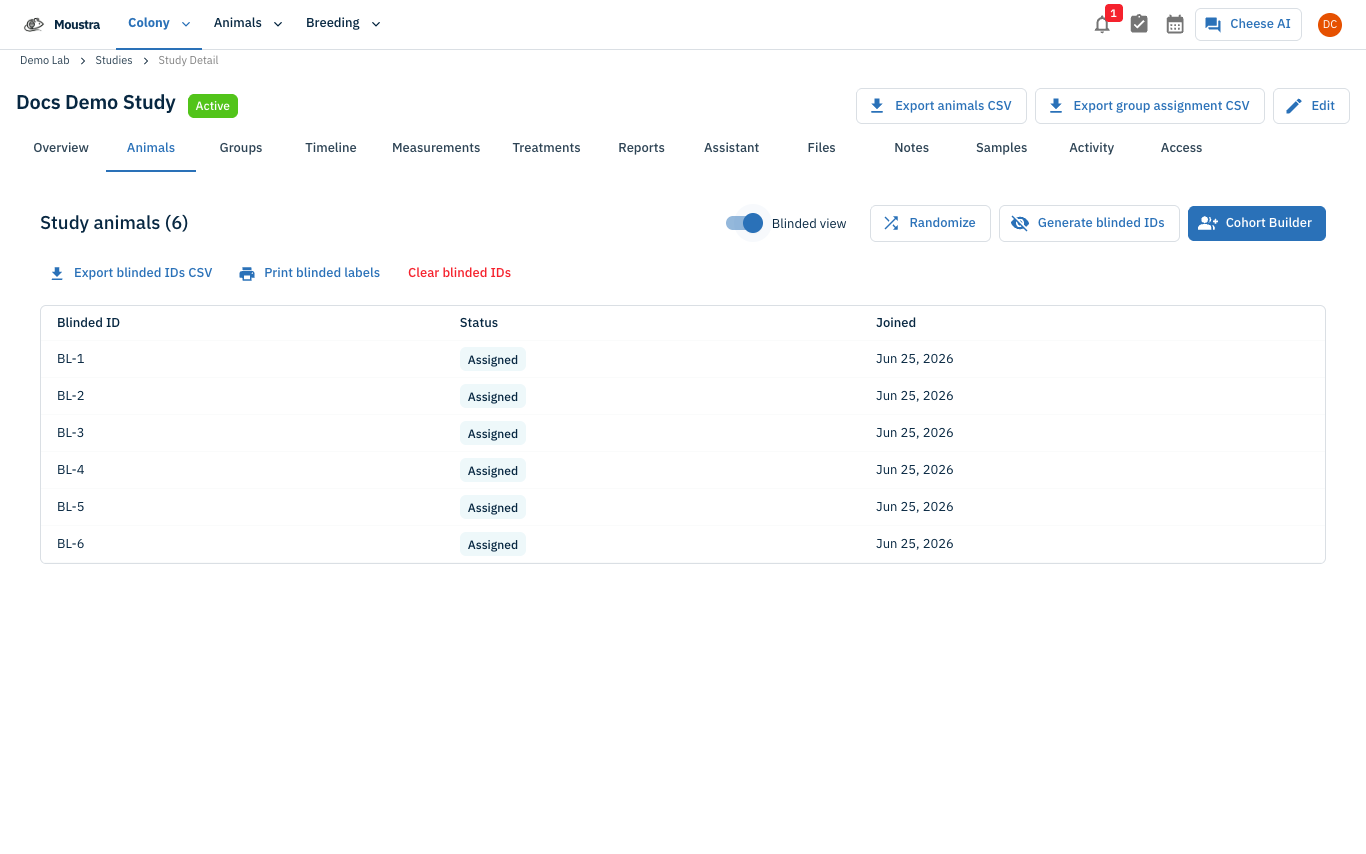
Task: Click the Blinded ID column header
Action: click(x=88, y=323)
